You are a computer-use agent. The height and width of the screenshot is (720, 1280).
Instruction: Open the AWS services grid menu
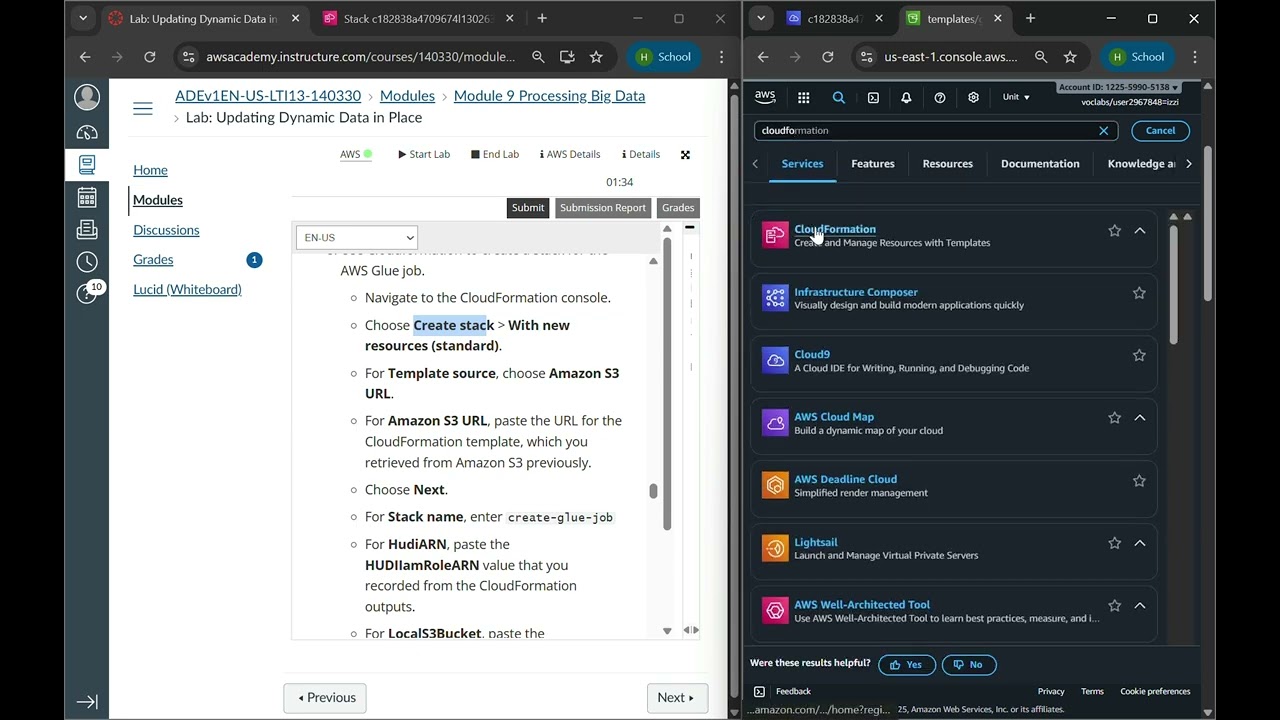click(803, 97)
